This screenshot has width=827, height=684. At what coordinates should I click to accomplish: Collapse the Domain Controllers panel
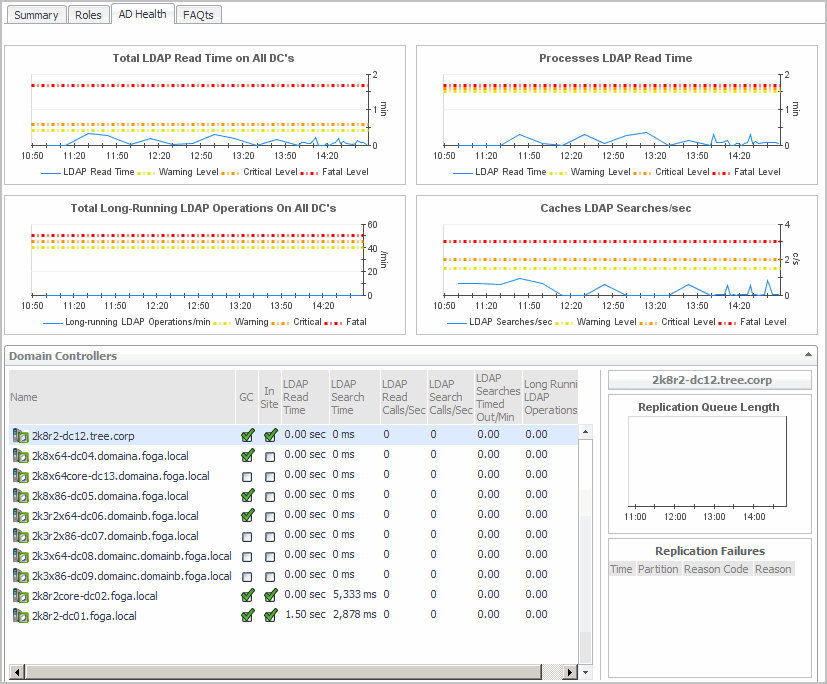tap(807, 356)
